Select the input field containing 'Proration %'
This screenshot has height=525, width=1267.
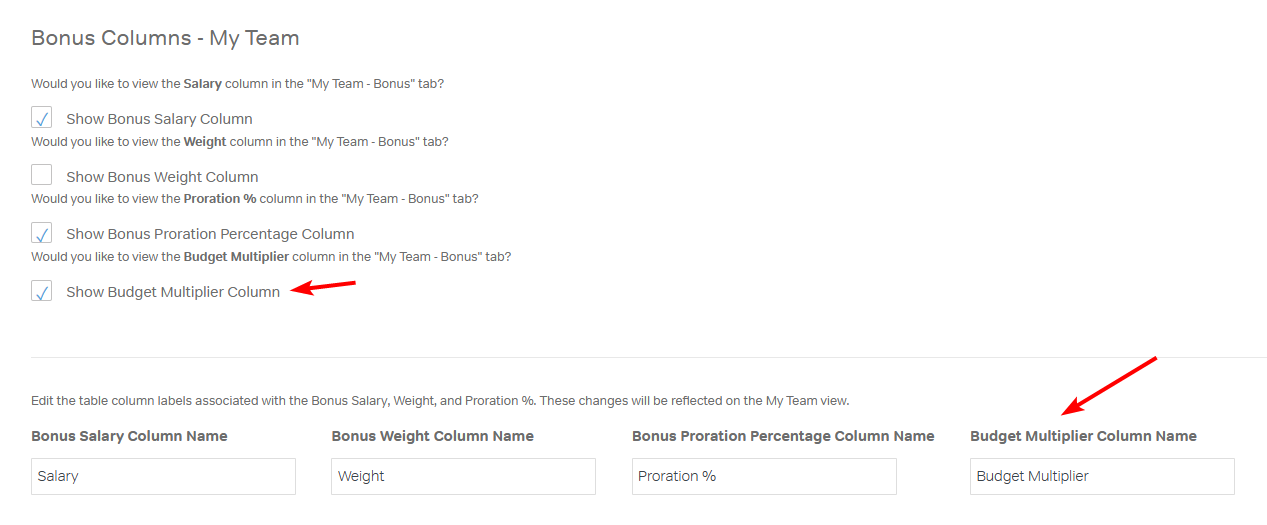[764, 476]
